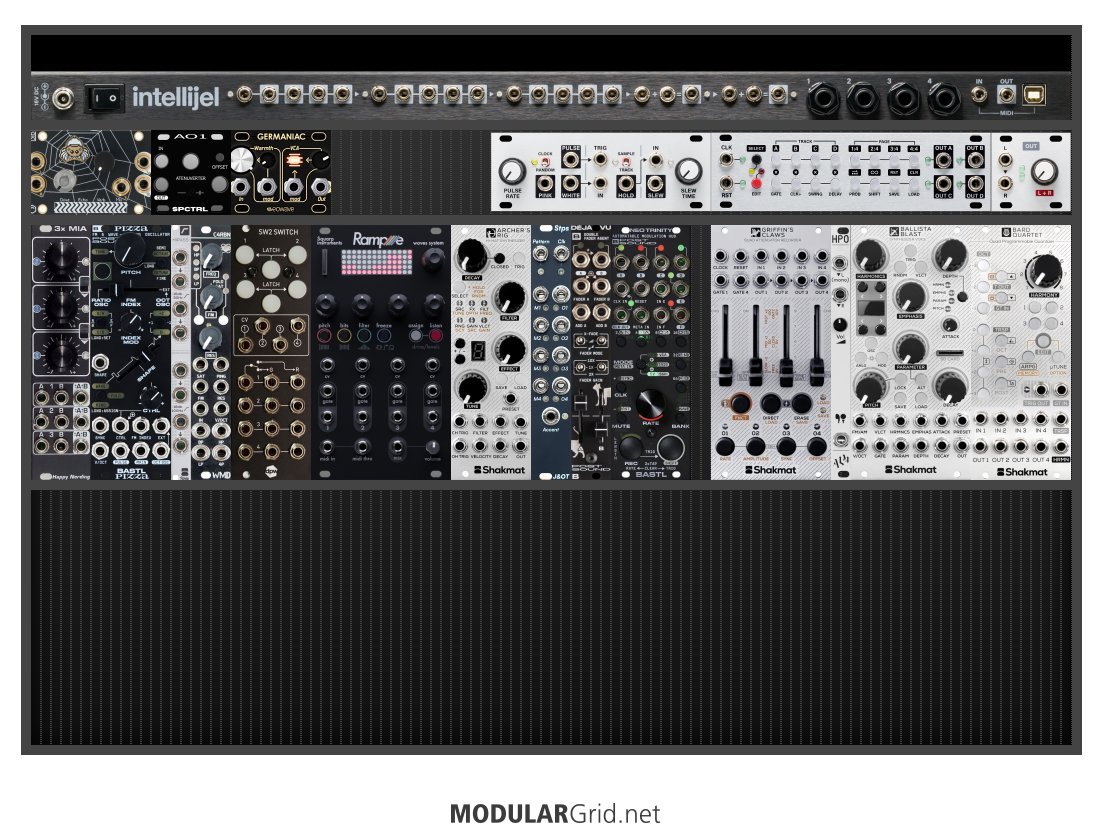1112x835 pixels.
Task: Adjust the Neo Trinity RATE knob
Action: coord(650,404)
